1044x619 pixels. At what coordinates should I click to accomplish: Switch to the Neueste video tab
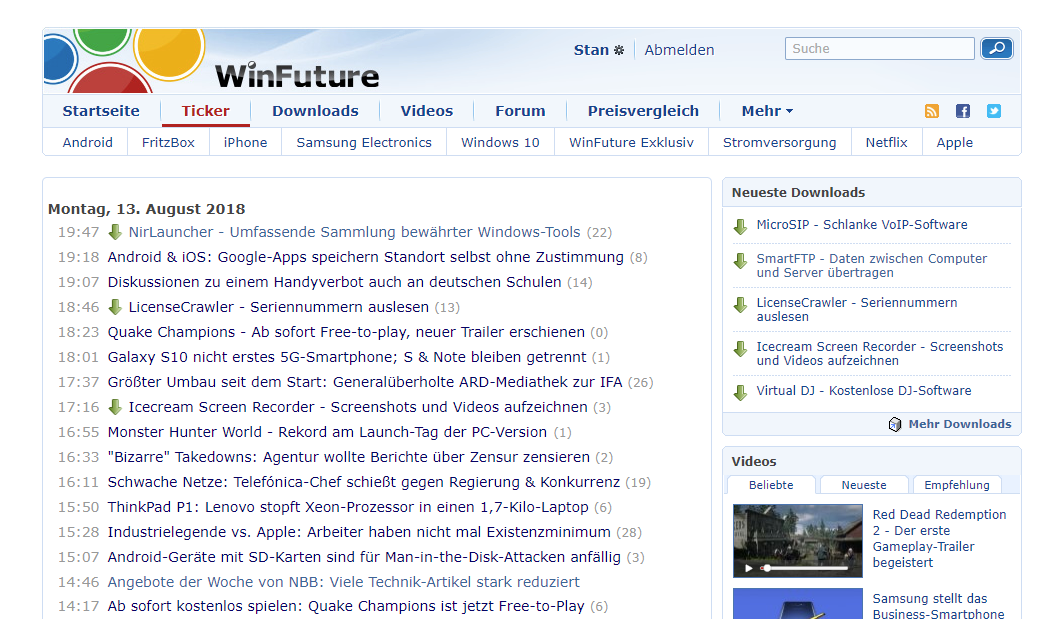tap(863, 483)
